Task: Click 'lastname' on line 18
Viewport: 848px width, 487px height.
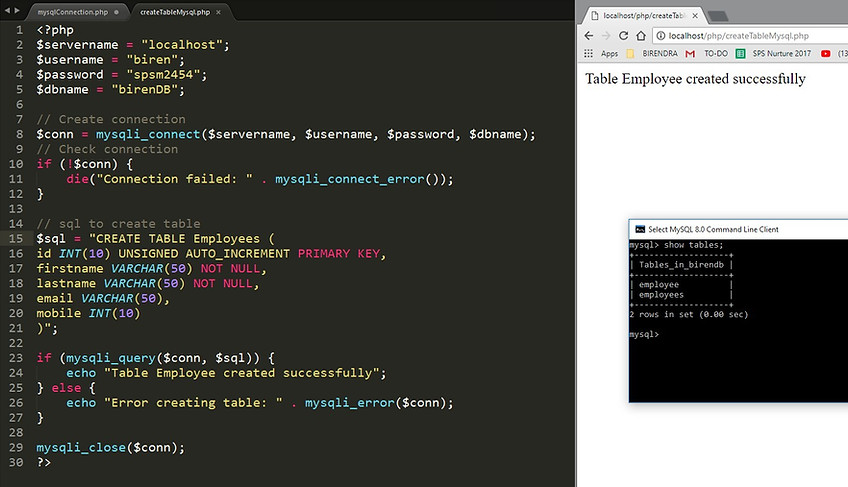Action: pos(66,284)
